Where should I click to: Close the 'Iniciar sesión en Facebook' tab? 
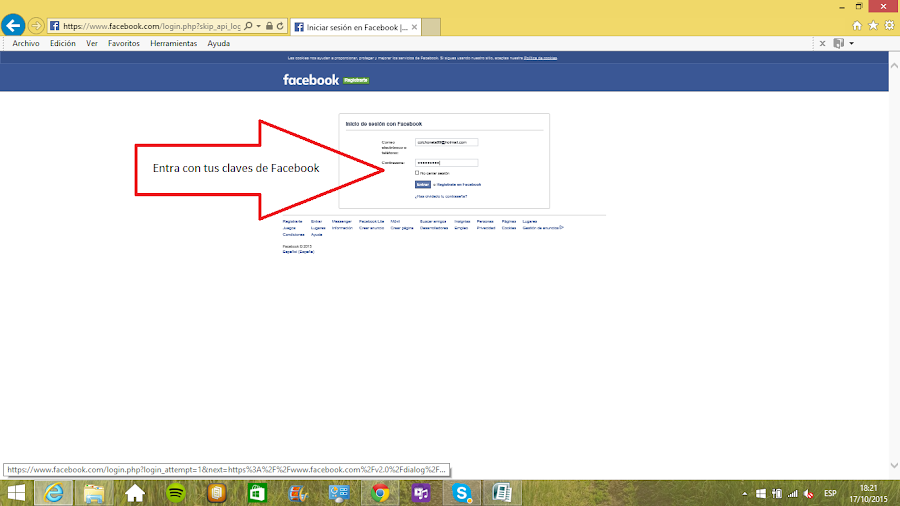click(414, 27)
